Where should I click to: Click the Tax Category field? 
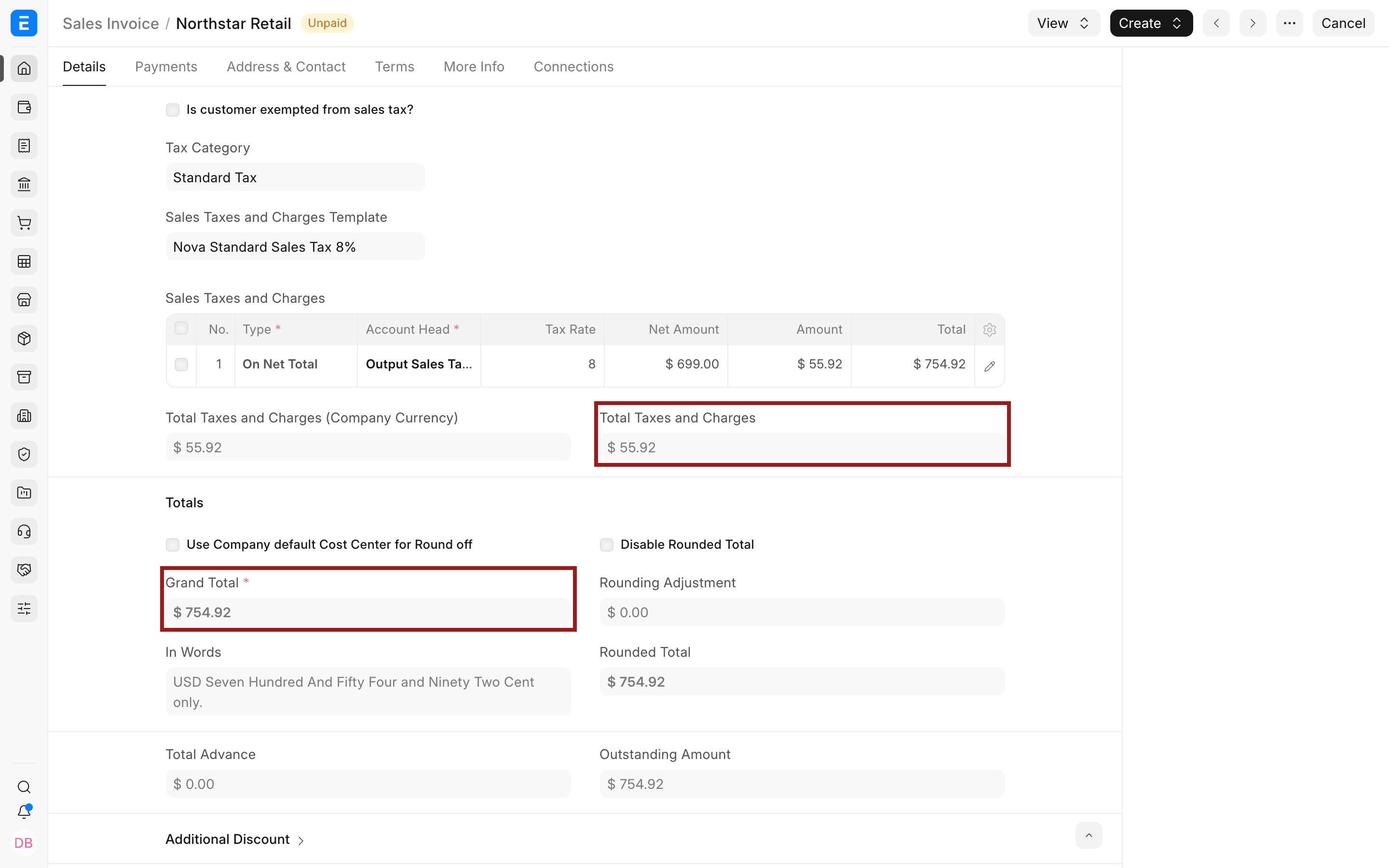[x=295, y=177]
